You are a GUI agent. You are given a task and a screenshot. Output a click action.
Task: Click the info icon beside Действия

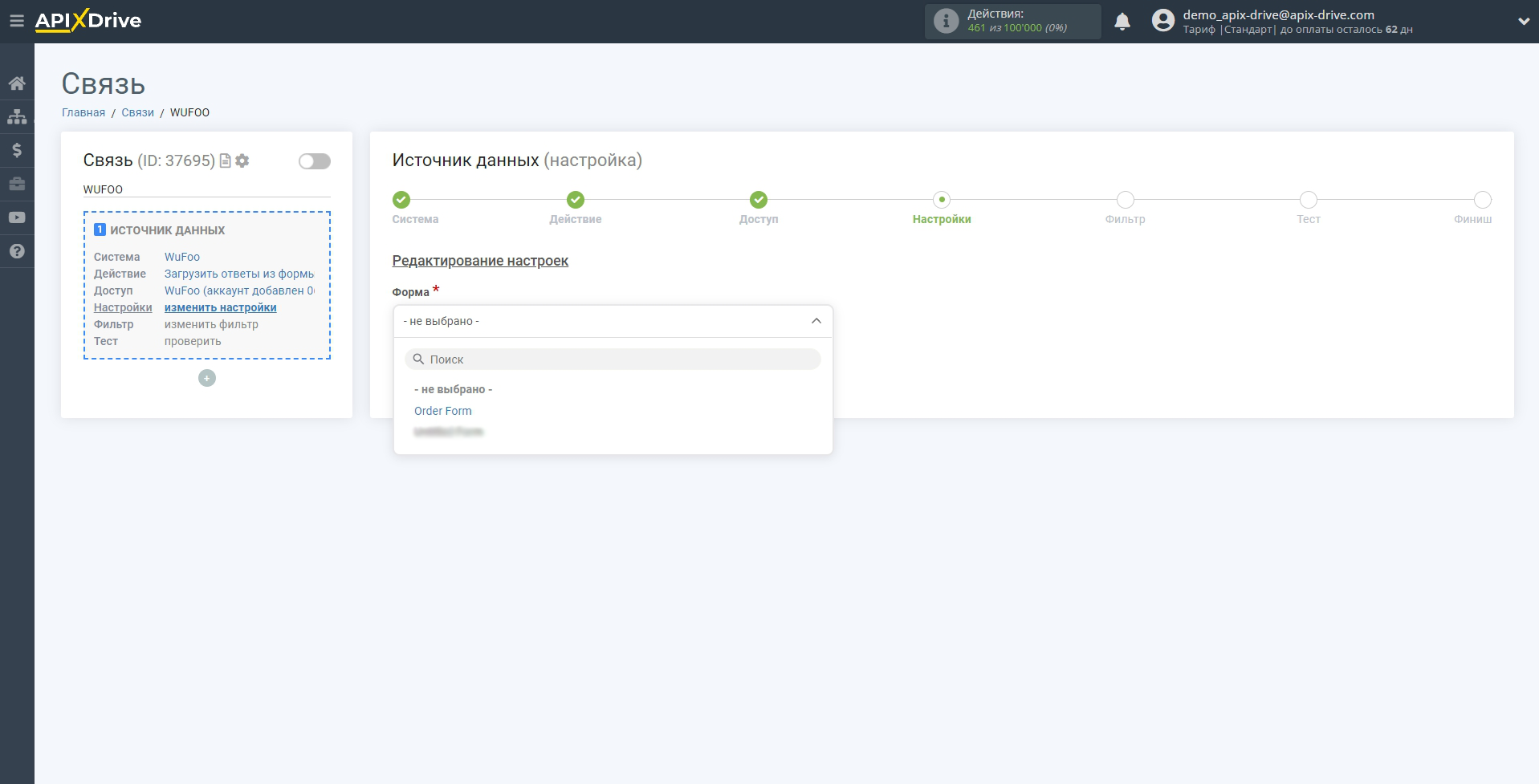pos(946,21)
